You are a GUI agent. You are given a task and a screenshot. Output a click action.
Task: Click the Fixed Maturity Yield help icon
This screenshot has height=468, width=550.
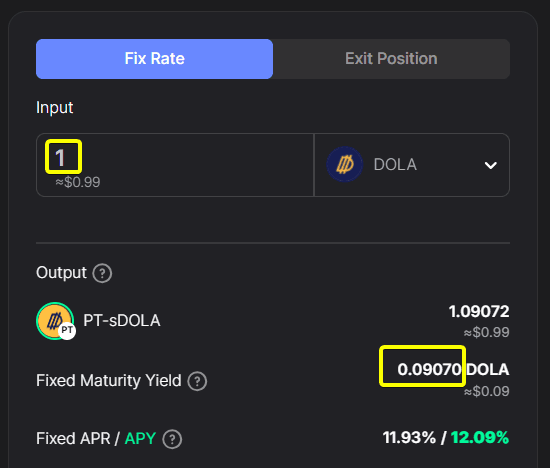(197, 381)
